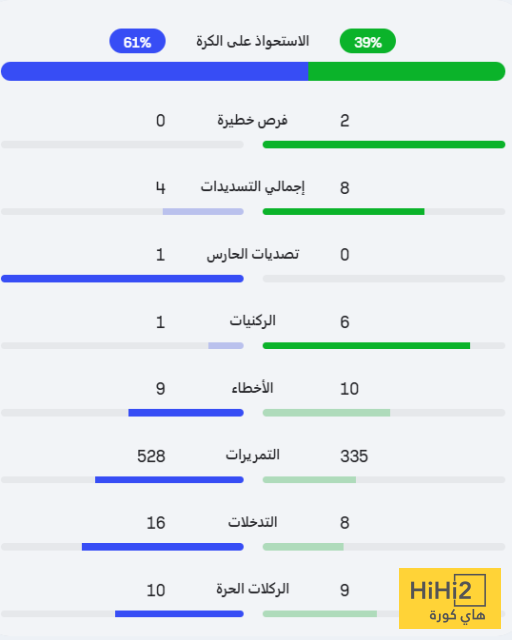Click the 528 passes value
512x640 pixels.
point(151,456)
